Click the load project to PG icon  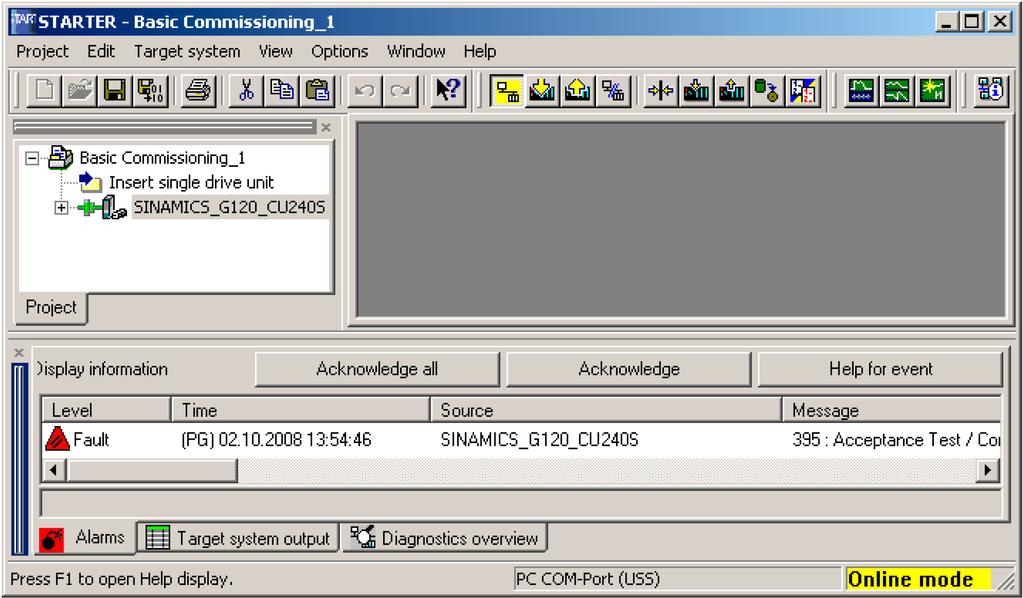point(577,90)
